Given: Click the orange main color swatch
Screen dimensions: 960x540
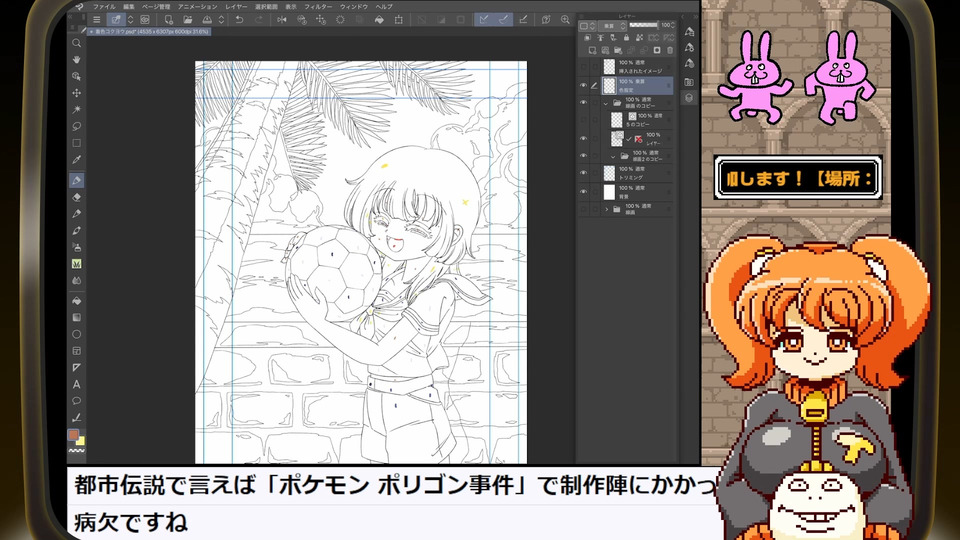Looking at the screenshot, I should (x=73, y=434).
